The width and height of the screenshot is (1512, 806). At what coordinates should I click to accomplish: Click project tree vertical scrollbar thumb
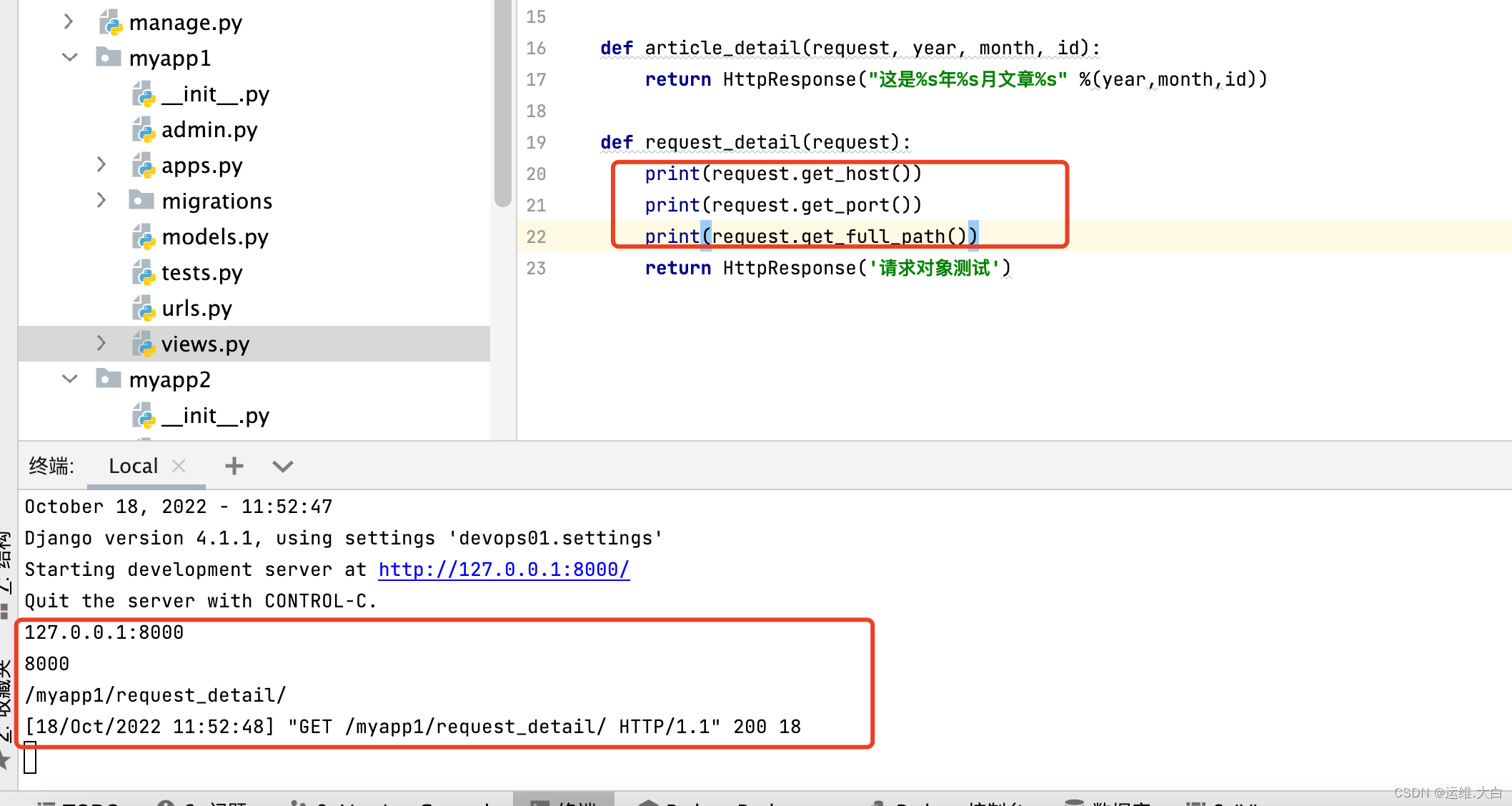pyautogui.click(x=503, y=104)
